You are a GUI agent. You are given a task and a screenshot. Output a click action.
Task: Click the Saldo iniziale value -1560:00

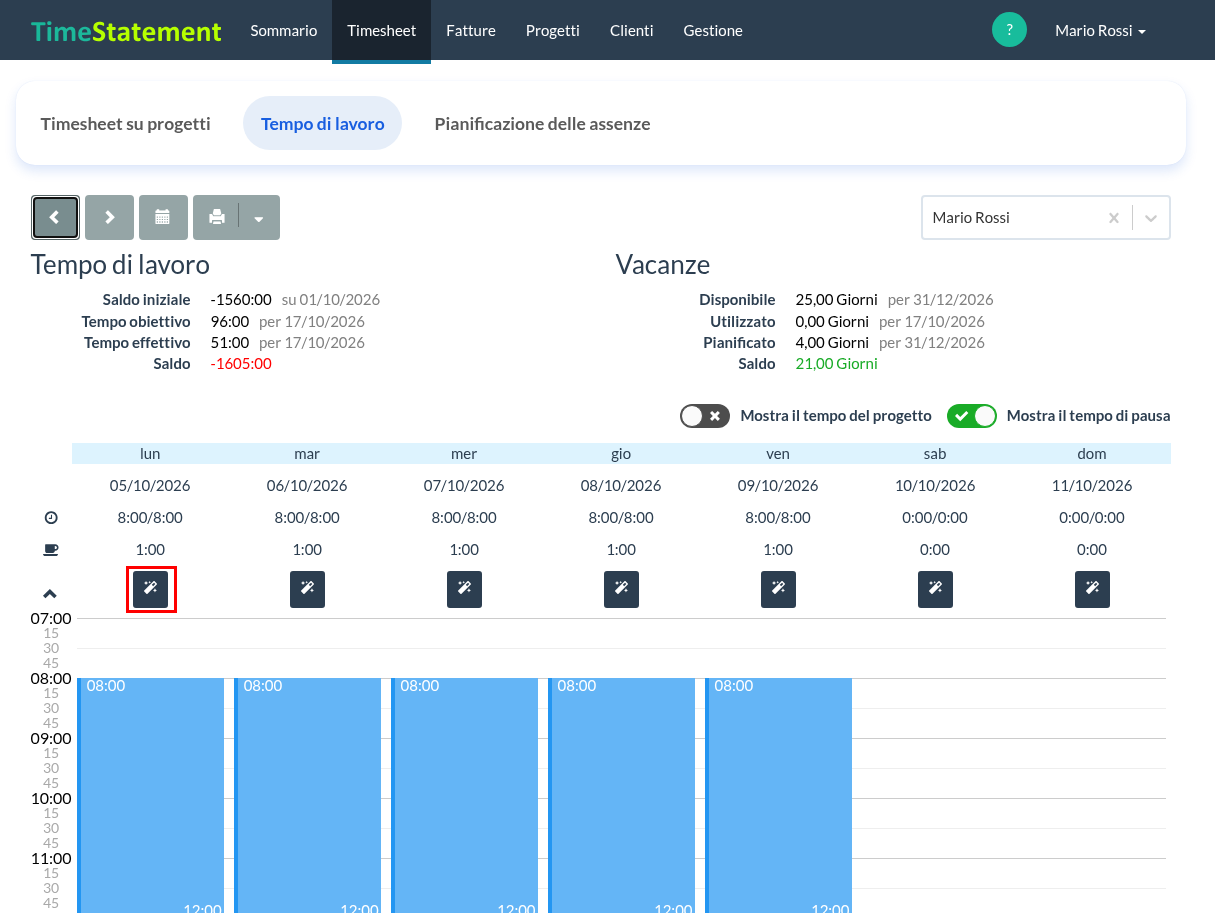pyautogui.click(x=241, y=300)
